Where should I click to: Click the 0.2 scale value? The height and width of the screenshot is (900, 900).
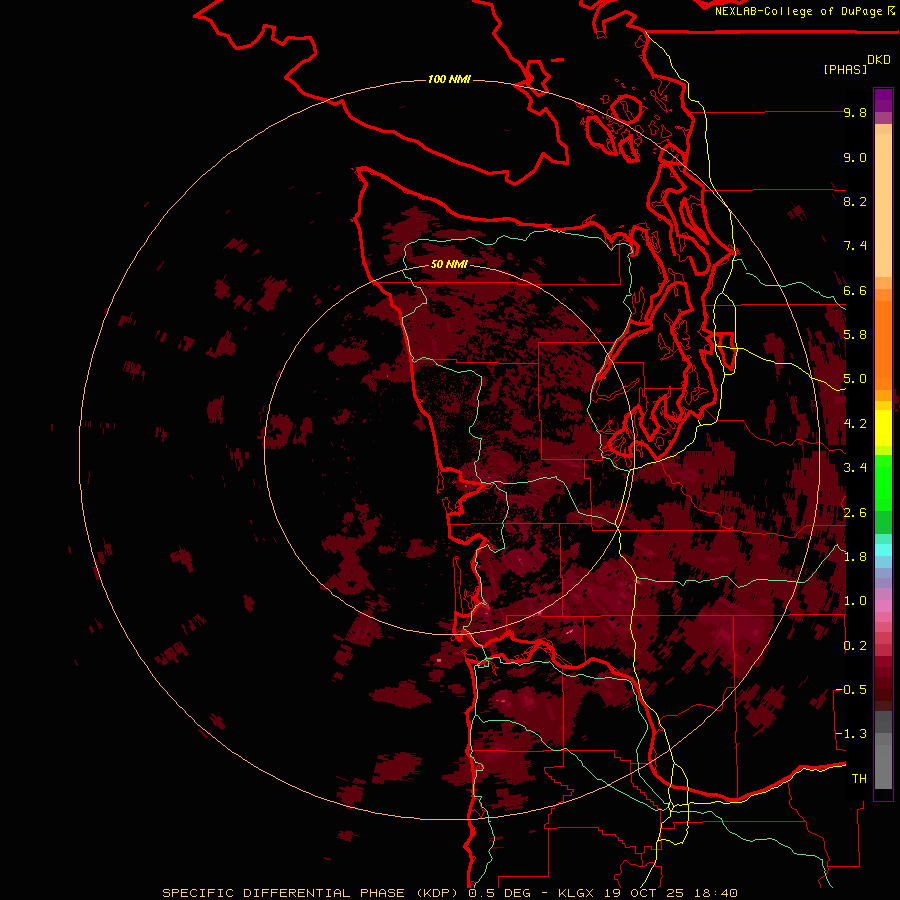[855, 646]
